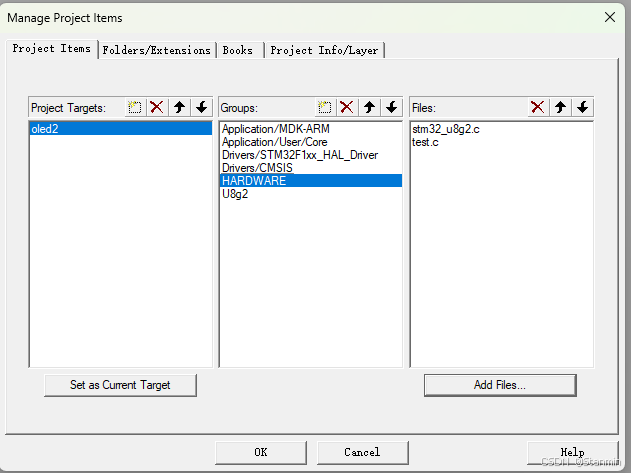Select the Drivers/CMSIS group
This screenshot has height=473, width=631.
[311, 168]
